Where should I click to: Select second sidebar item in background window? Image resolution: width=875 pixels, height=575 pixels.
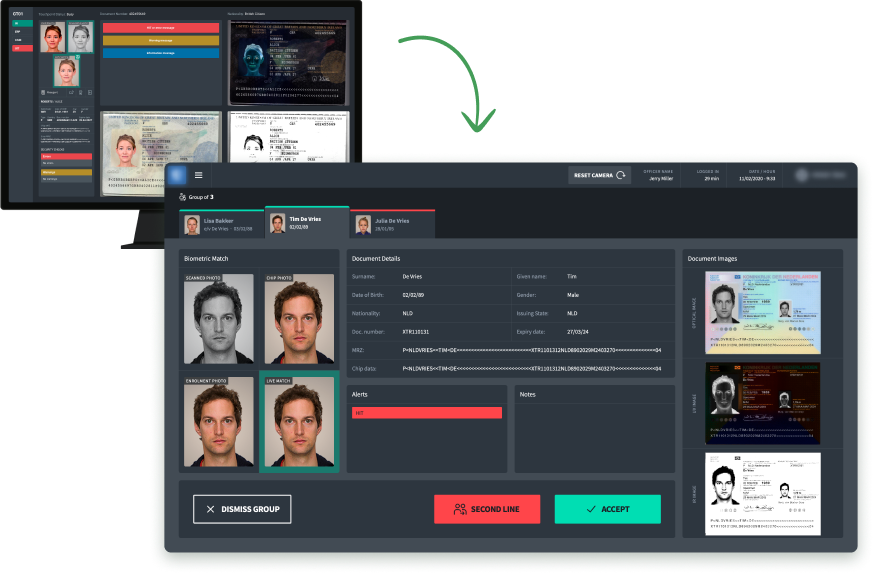pos(22,32)
